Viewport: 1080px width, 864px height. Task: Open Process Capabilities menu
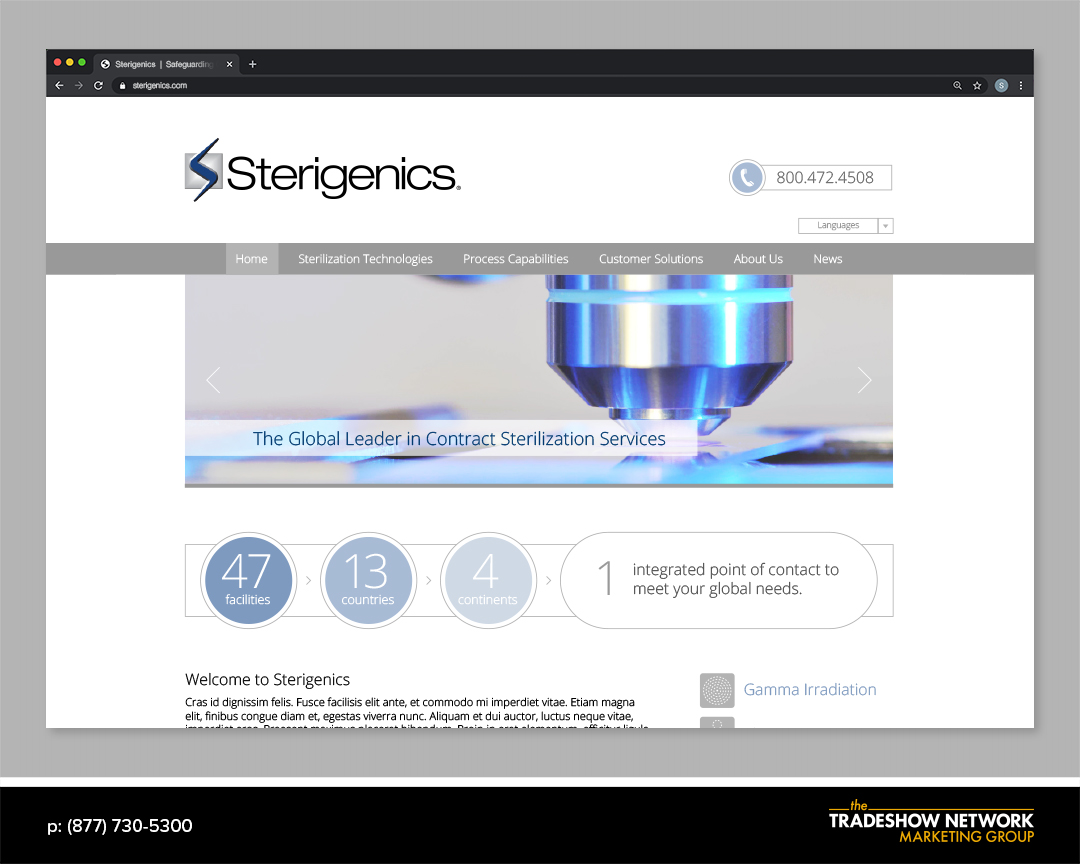tap(515, 259)
